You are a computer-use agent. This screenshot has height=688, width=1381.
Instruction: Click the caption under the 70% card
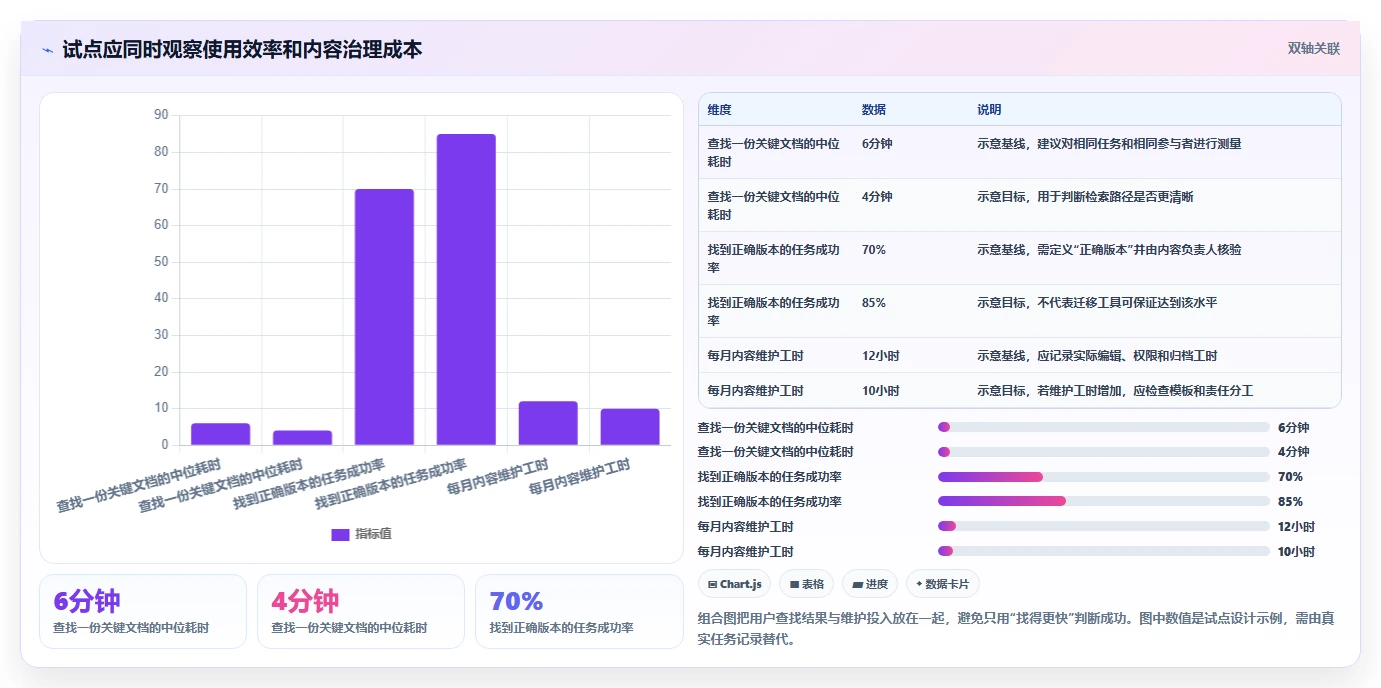(561, 628)
